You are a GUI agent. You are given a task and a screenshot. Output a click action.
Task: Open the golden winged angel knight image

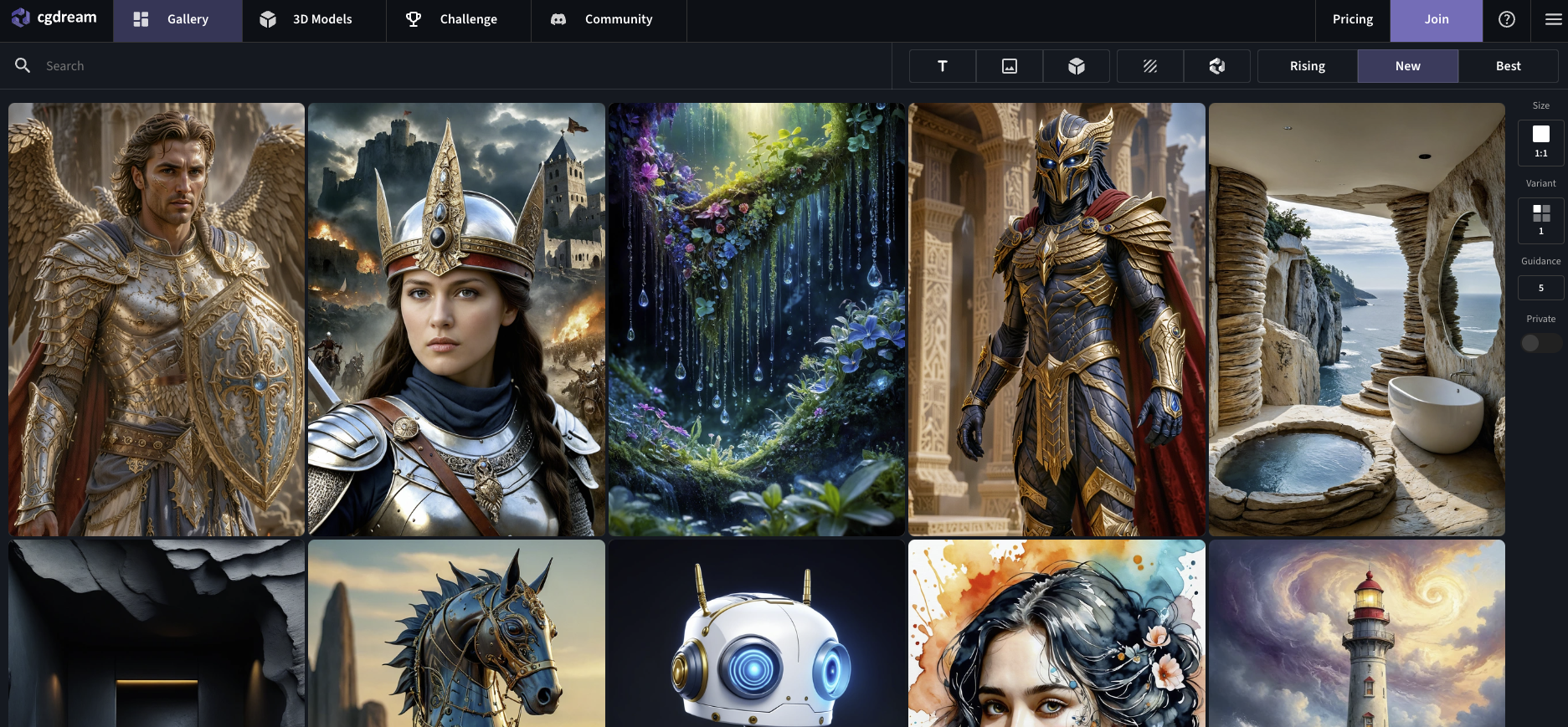157,320
